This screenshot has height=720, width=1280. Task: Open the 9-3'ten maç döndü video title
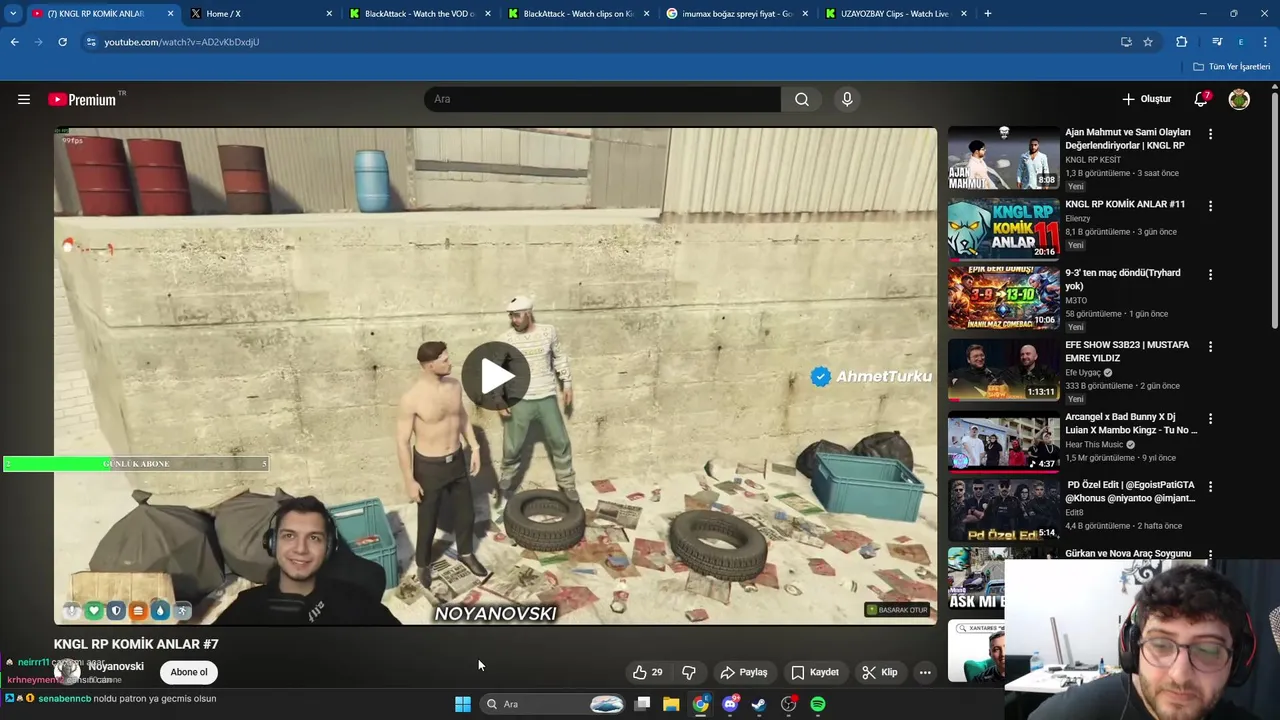1123,279
